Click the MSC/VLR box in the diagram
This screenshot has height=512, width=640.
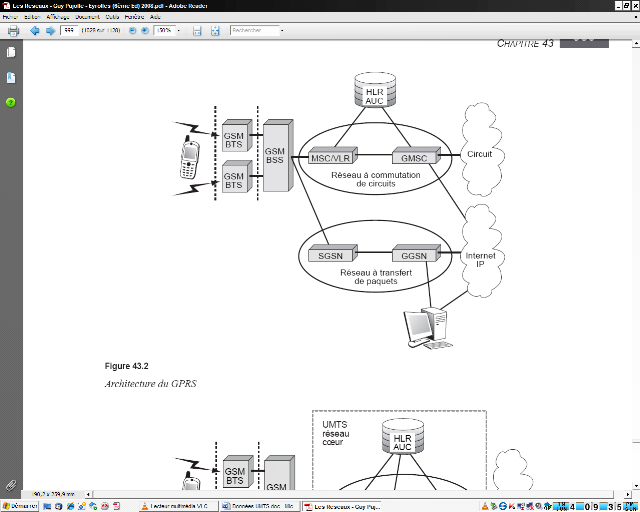coord(333,156)
